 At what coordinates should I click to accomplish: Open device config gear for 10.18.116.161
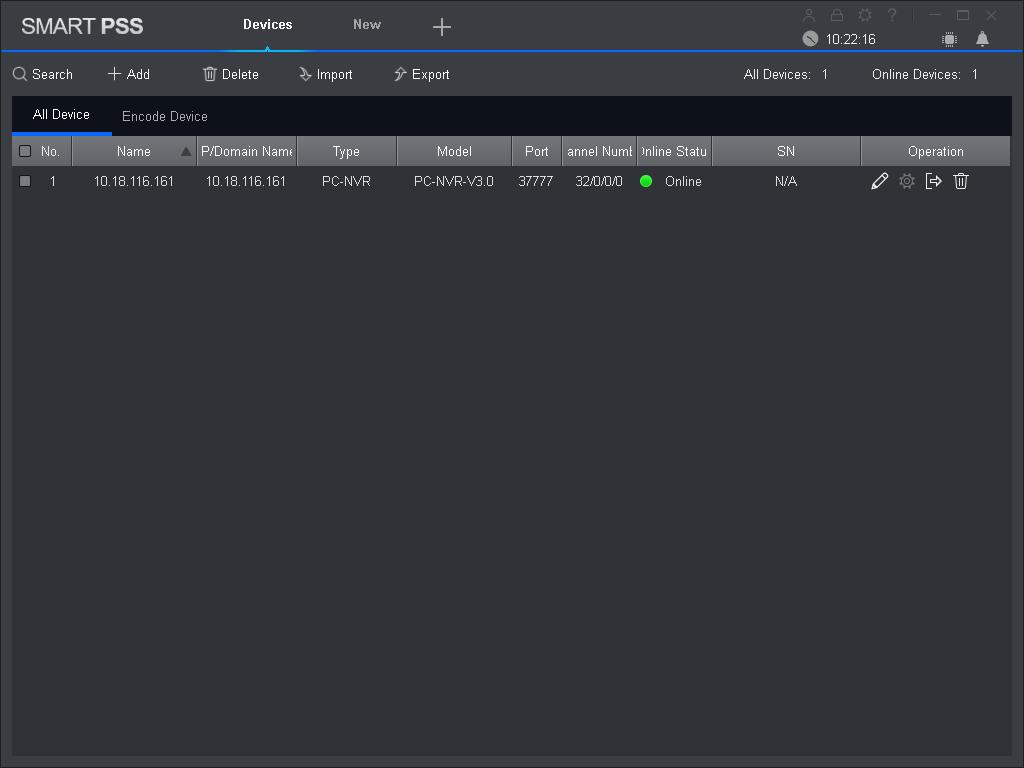906,181
